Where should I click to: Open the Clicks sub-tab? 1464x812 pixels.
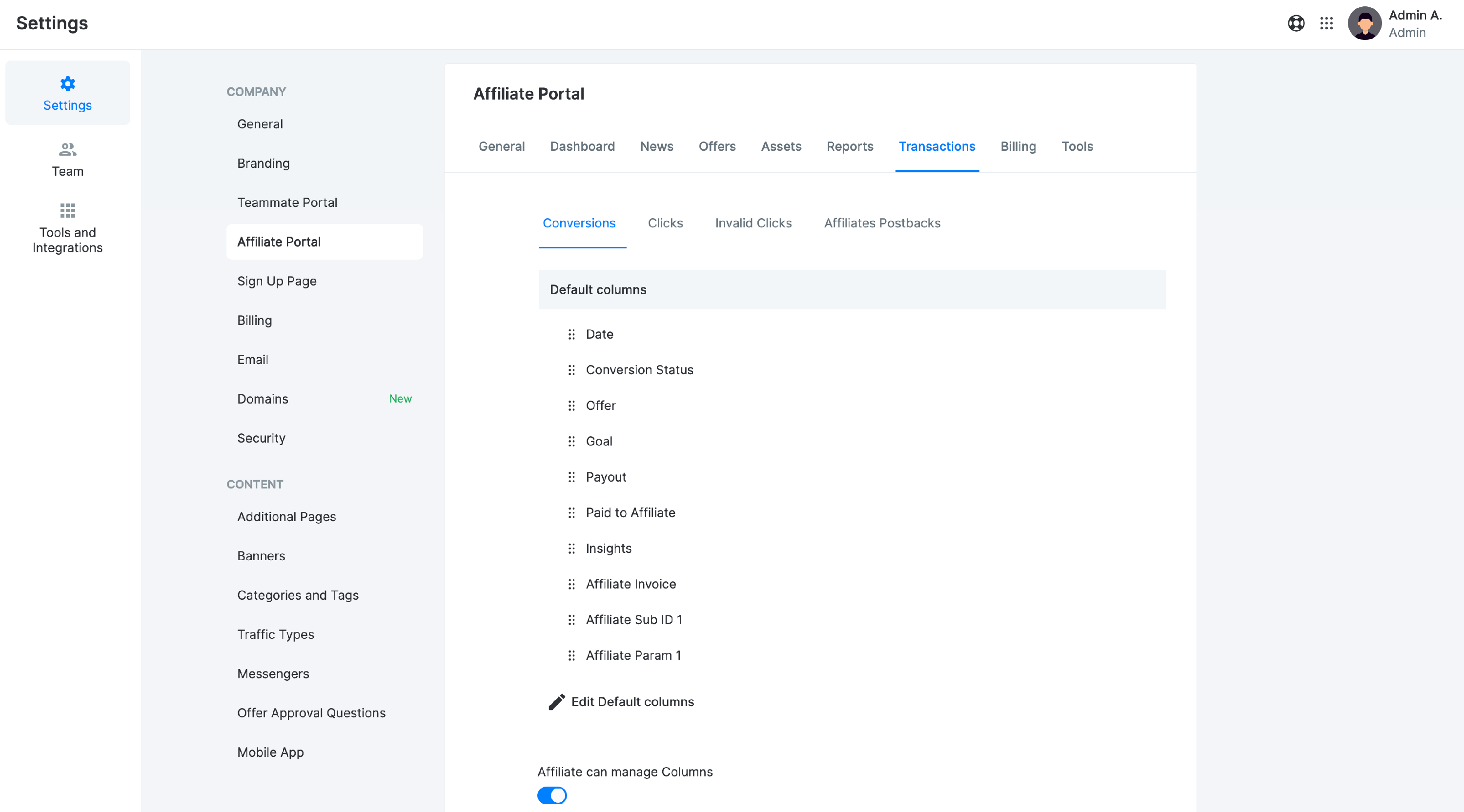(665, 223)
